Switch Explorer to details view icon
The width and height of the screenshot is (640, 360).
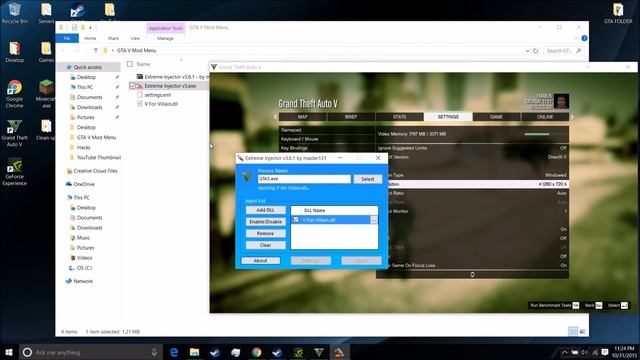573,331
